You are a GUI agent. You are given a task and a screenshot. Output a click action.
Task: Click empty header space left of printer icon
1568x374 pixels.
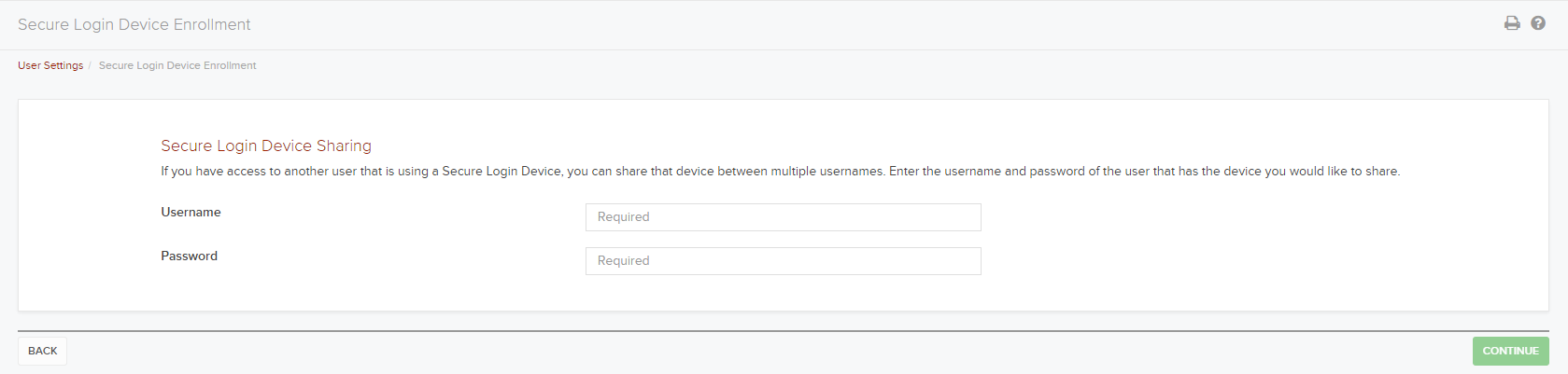1121,24
